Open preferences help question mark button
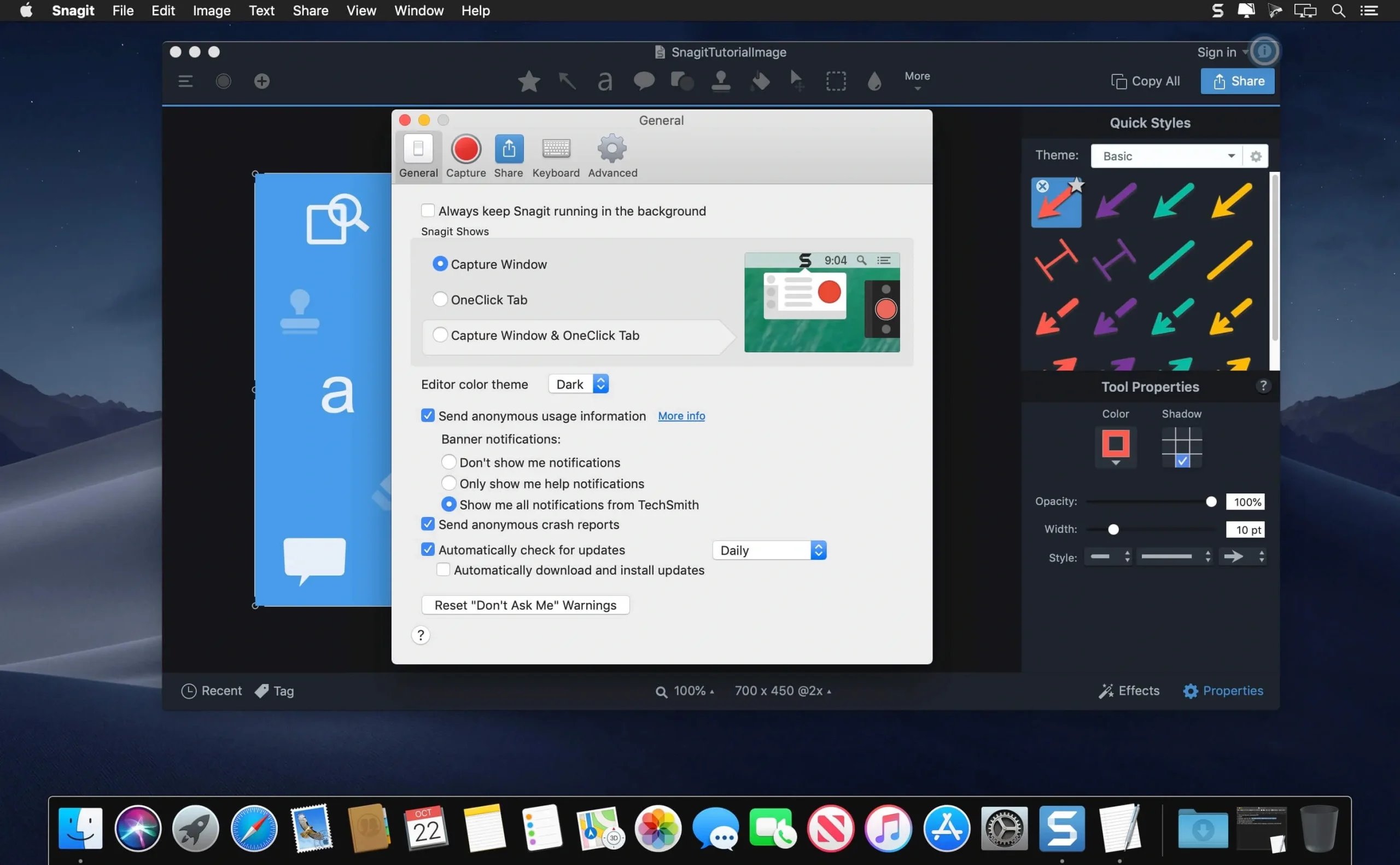1400x865 pixels. [420, 635]
